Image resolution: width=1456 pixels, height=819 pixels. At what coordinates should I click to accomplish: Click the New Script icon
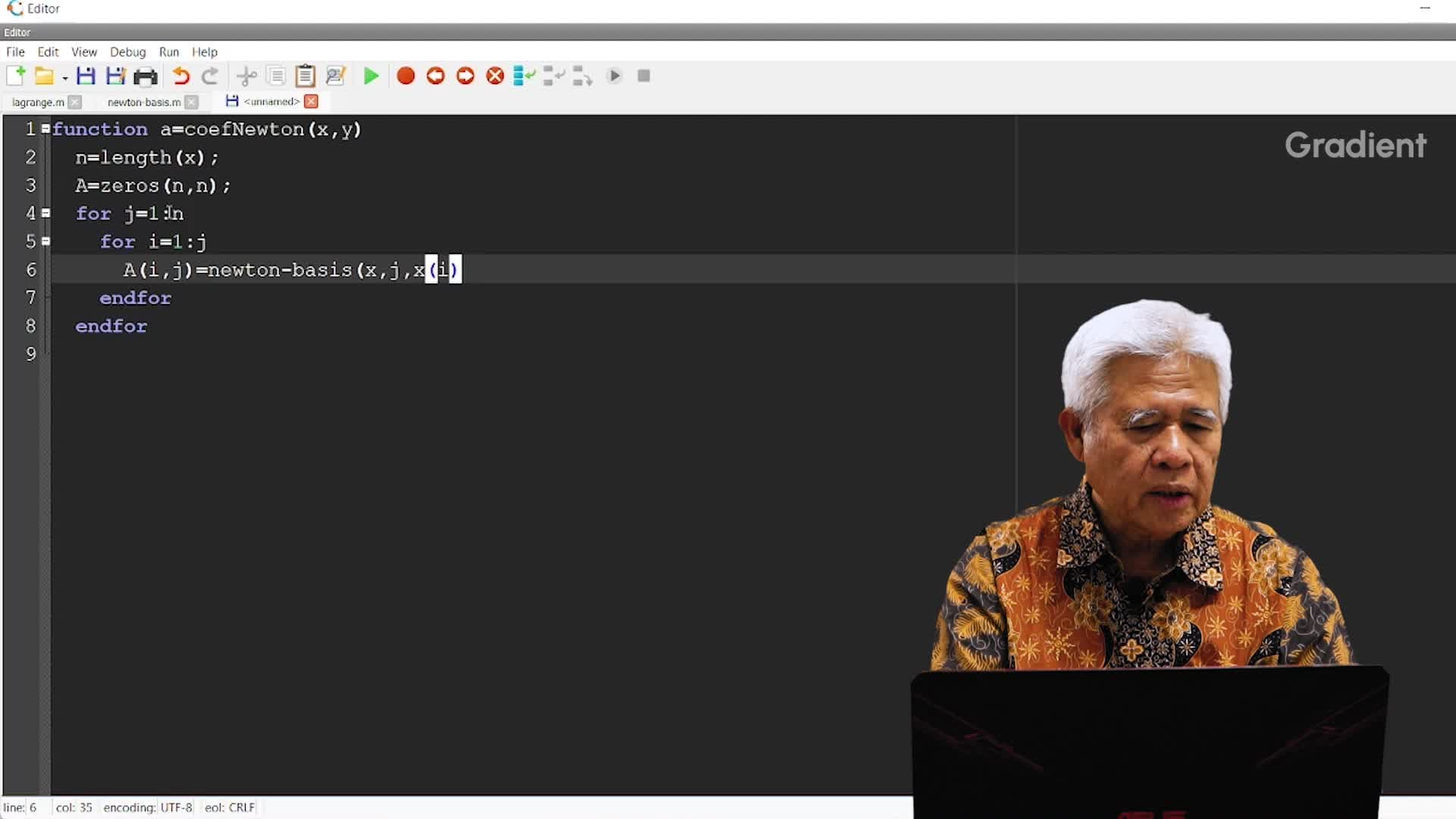(15, 76)
